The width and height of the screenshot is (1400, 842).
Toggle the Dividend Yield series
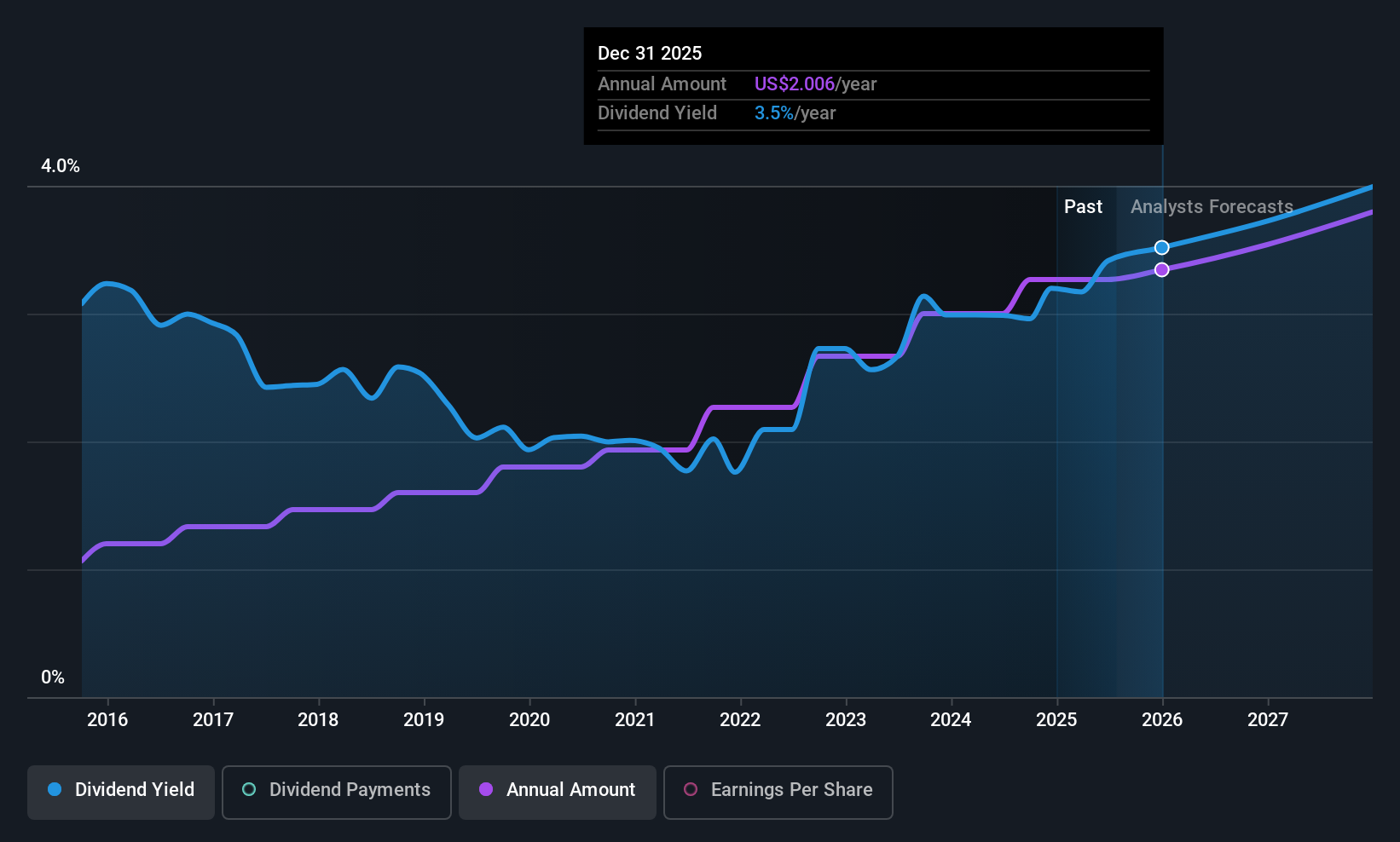[x=121, y=792]
